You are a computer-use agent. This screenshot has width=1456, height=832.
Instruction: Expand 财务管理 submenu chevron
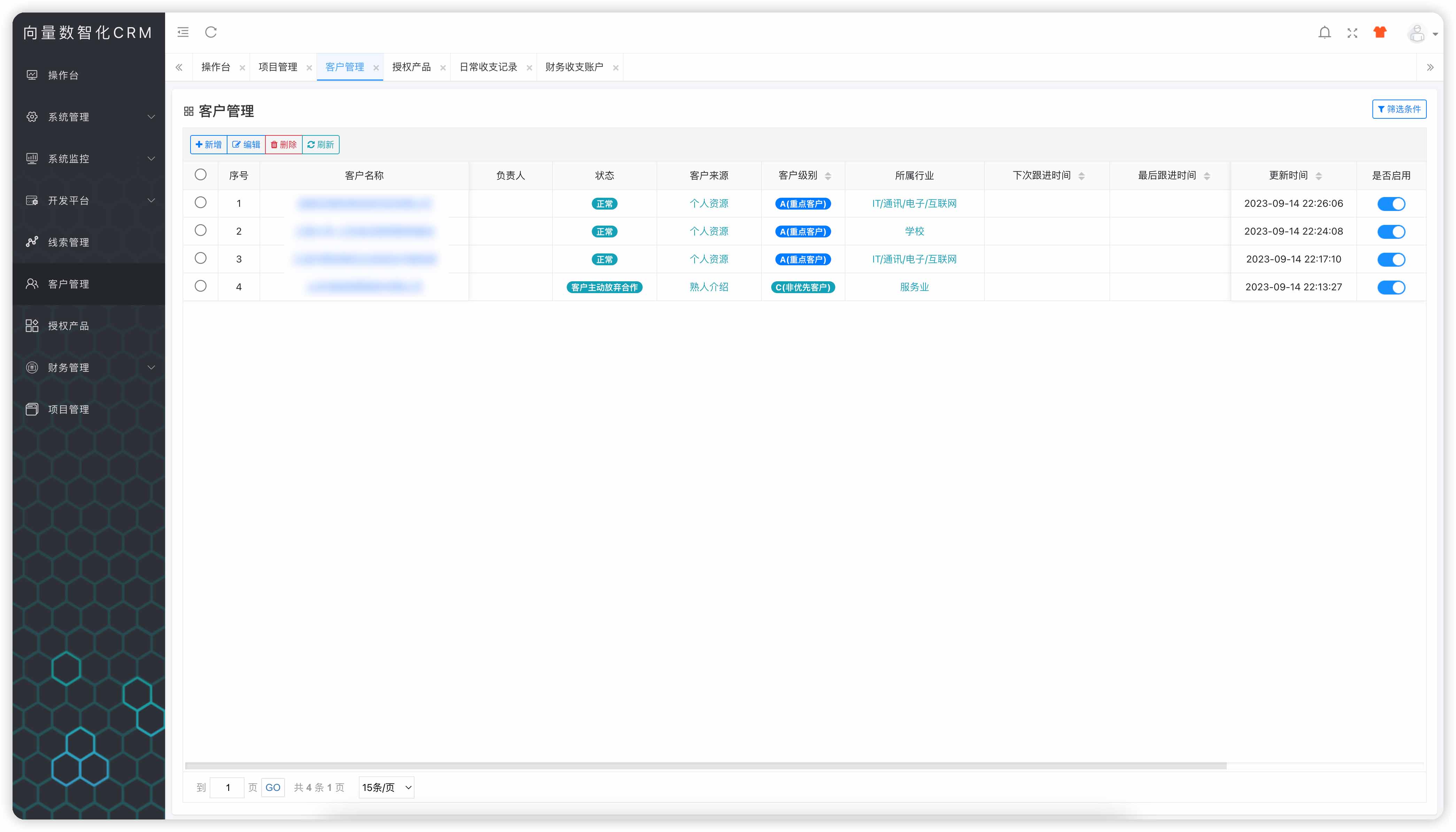coord(152,367)
